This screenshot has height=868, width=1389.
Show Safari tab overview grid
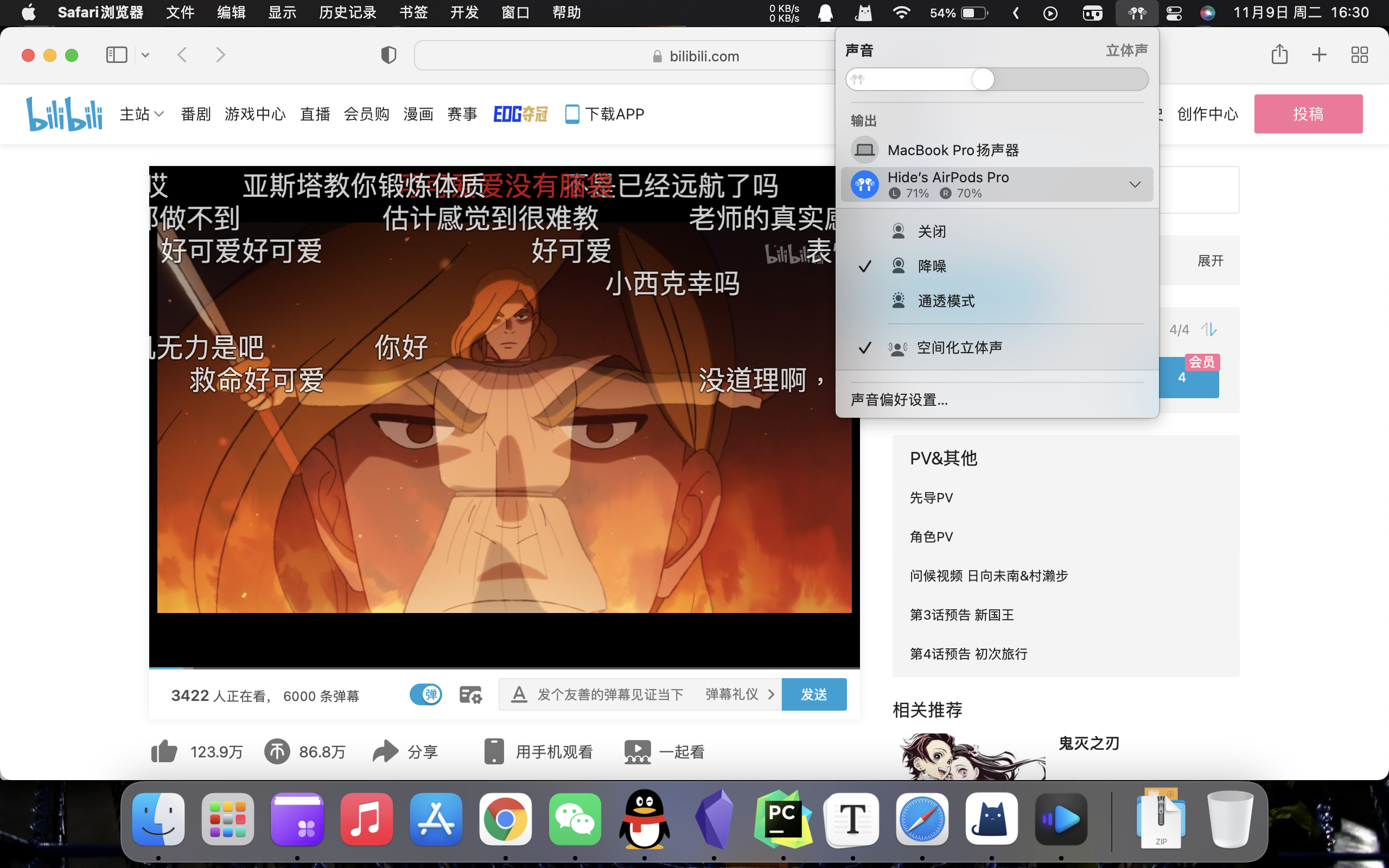click(1359, 55)
